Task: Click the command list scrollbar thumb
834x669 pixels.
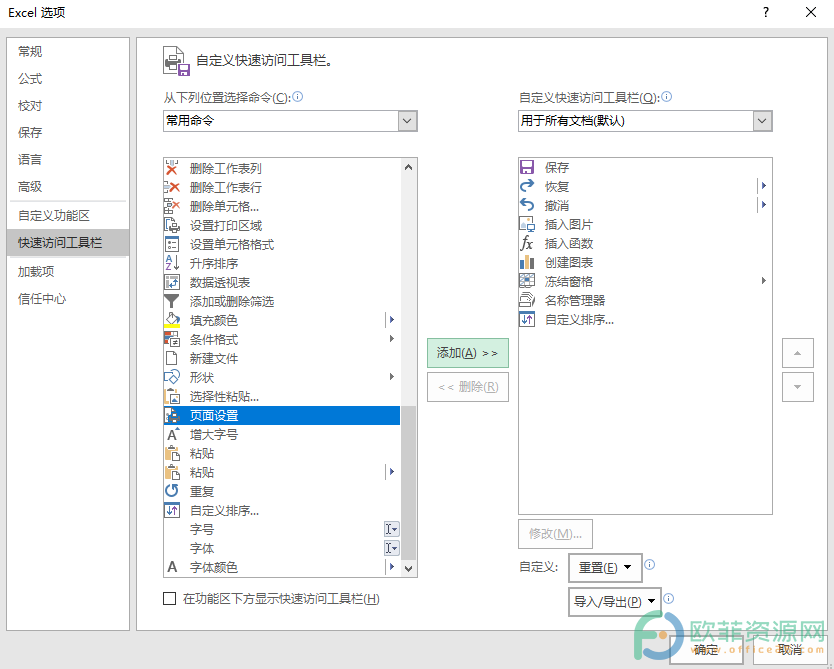Action: pyautogui.click(x=408, y=483)
